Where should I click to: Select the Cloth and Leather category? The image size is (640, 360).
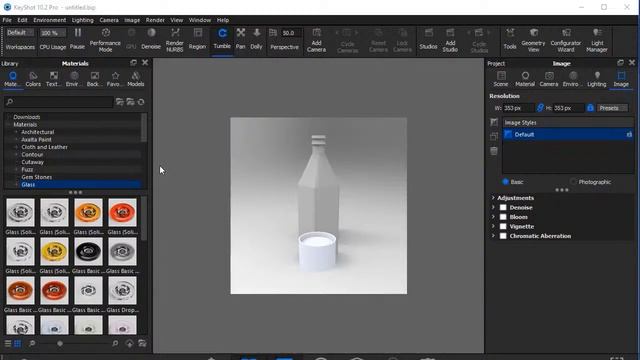[x=44, y=147]
